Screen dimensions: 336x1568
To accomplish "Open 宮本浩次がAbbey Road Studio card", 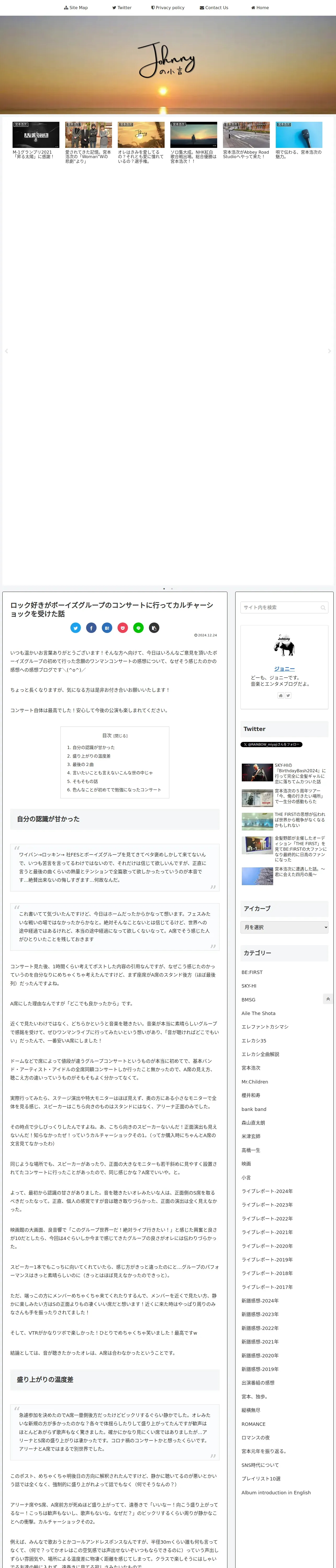I will coord(246,143).
